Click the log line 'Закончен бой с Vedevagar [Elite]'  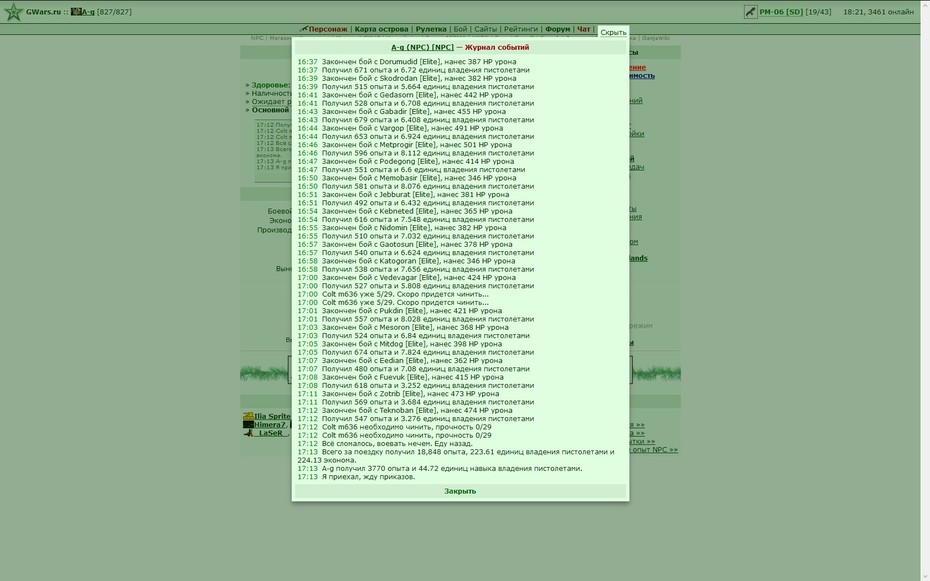406,277
